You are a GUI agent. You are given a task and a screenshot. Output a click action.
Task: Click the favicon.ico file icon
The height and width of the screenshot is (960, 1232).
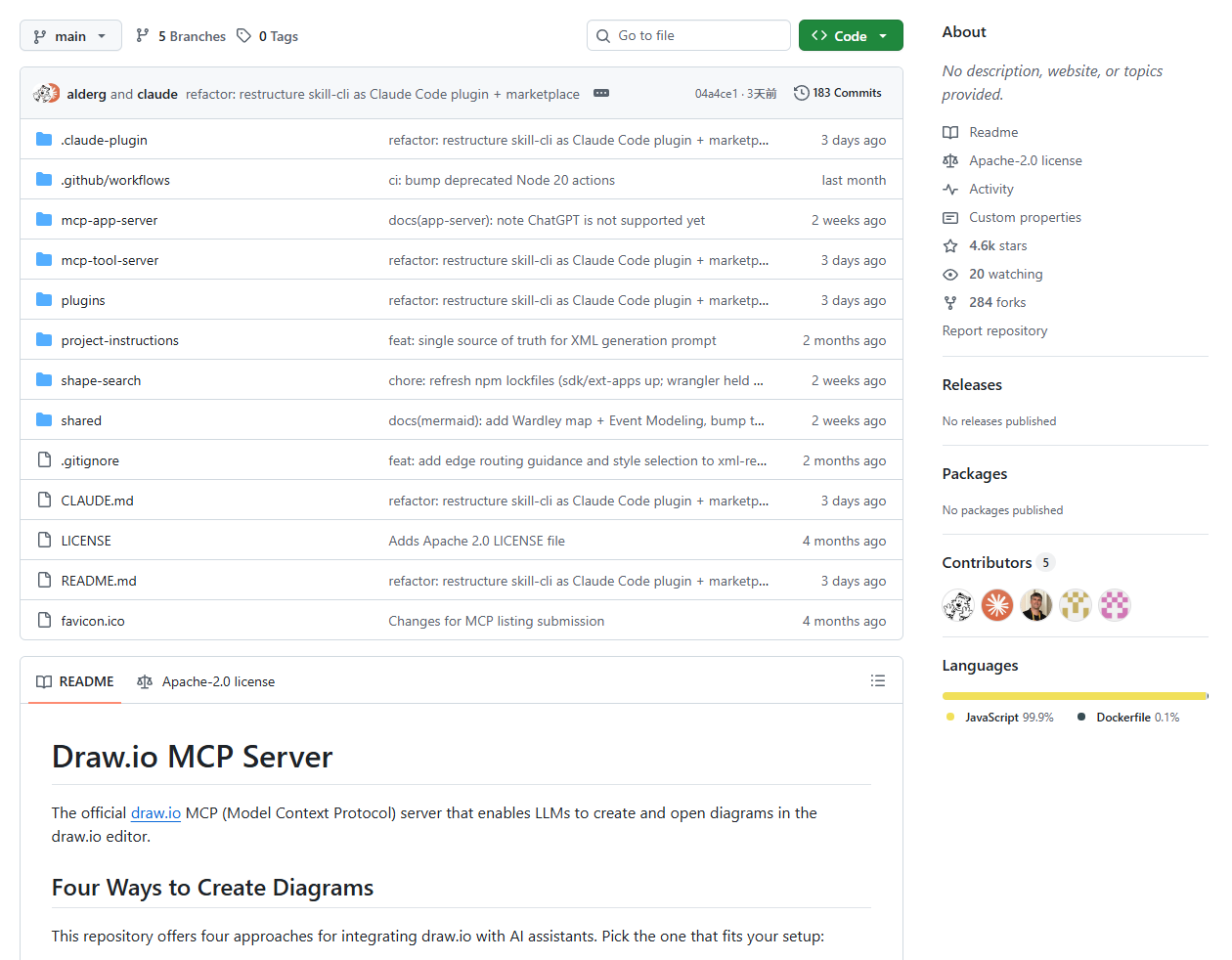pyautogui.click(x=44, y=621)
